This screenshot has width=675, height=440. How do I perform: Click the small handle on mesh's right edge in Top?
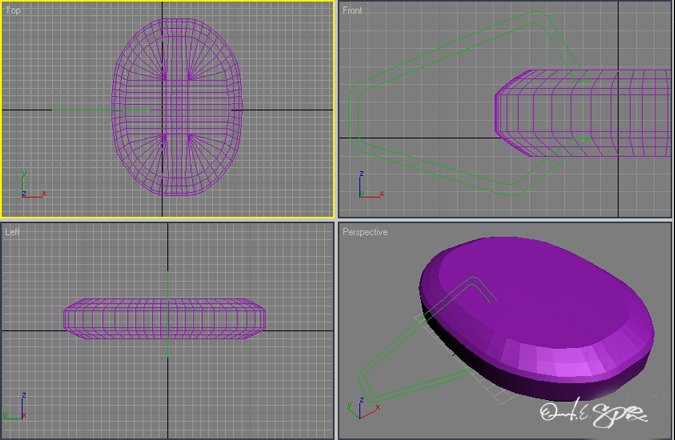[x=239, y=106]
